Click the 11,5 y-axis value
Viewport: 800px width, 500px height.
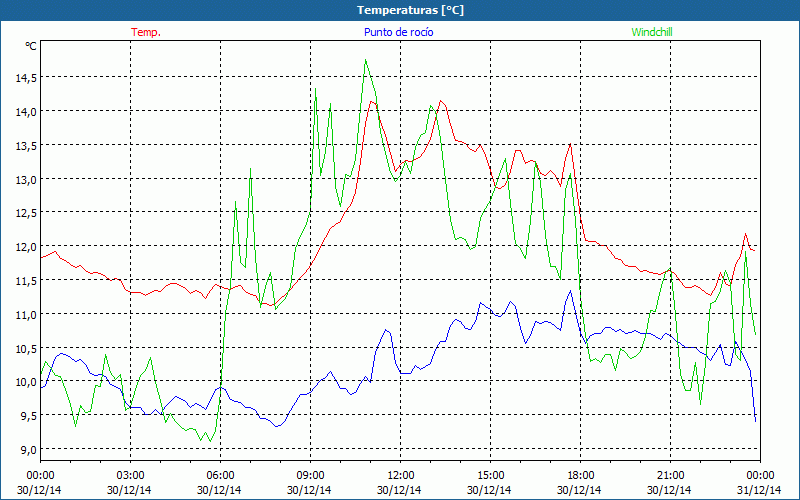[x=26, y=280]
